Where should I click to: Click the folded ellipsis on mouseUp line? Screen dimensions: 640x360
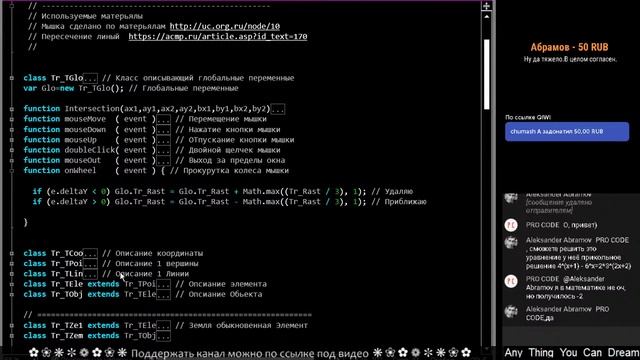pos(163,140)
